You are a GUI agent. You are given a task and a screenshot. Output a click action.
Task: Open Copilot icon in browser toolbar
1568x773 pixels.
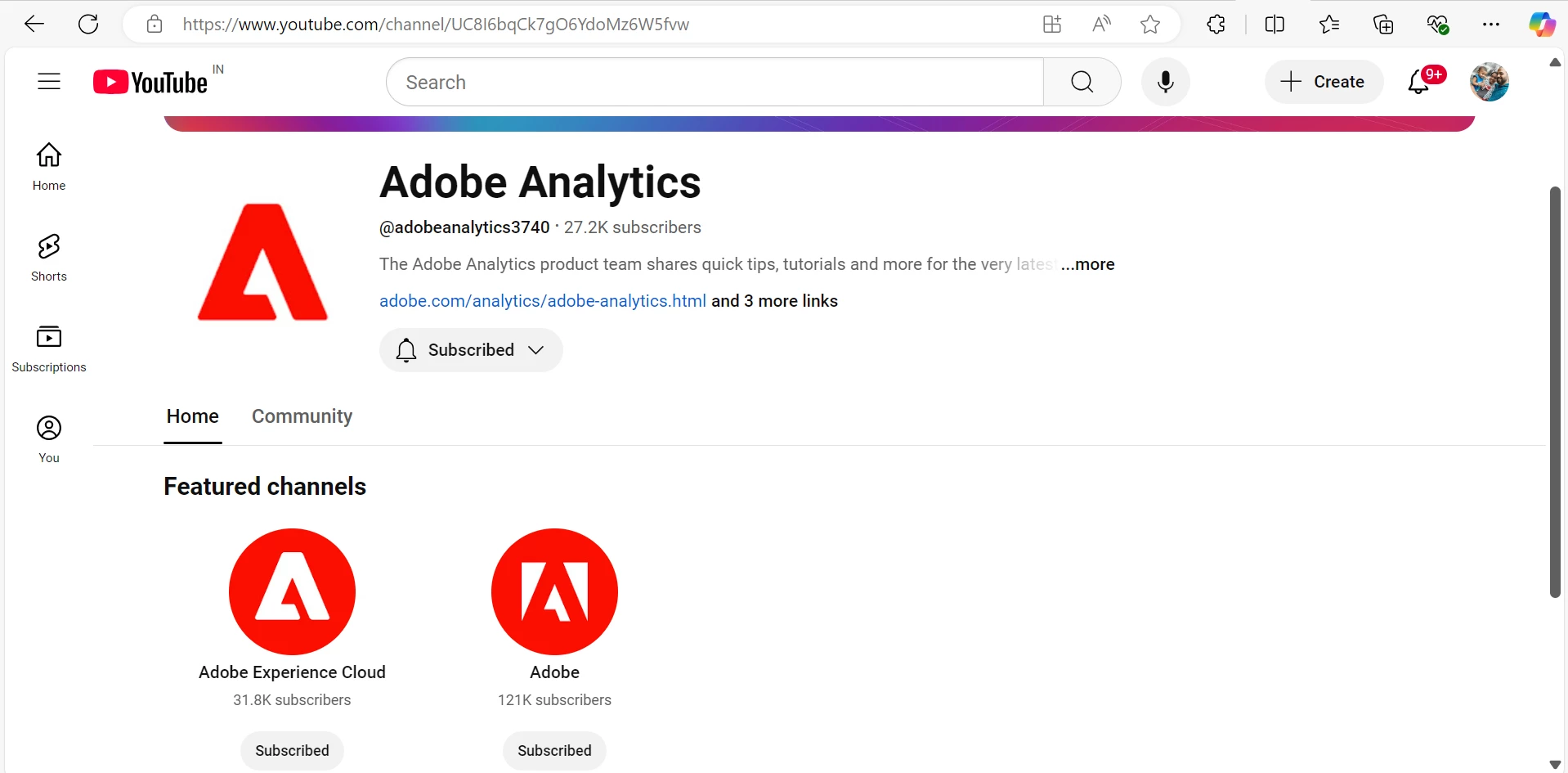pyautogui.click(x=1542, y=25)
